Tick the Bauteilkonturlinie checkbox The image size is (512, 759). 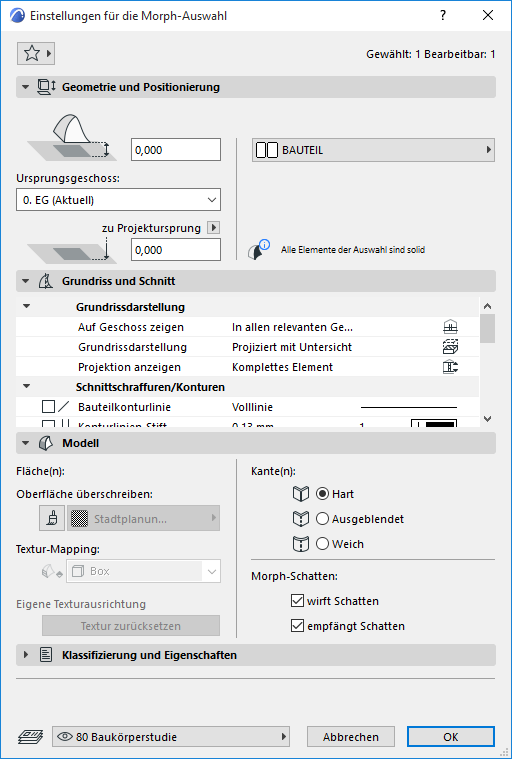48,407
